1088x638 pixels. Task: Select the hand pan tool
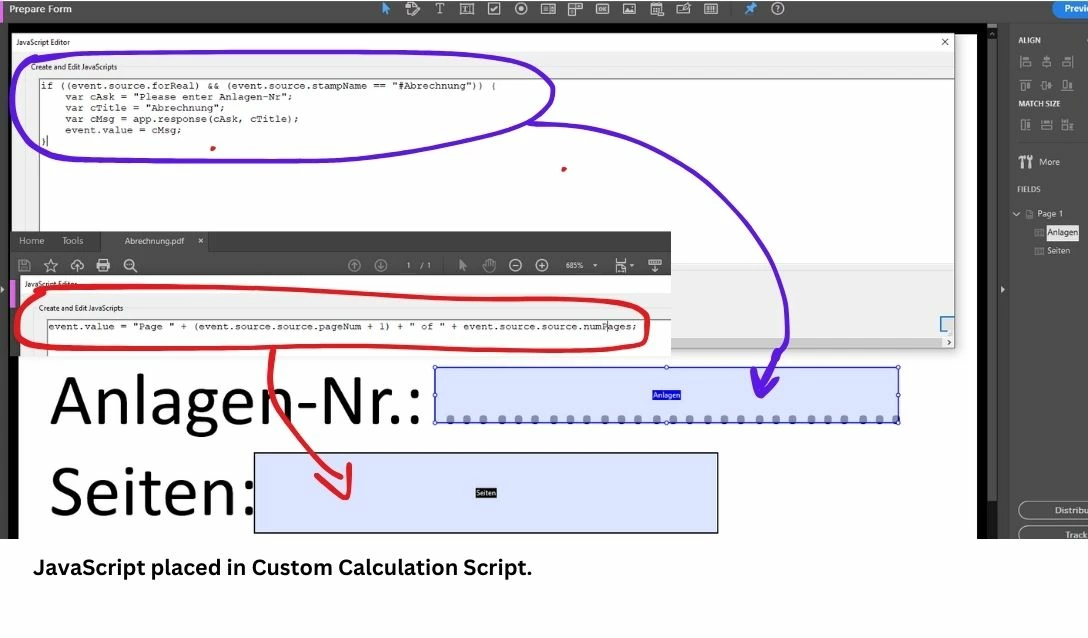pos(489,265)
